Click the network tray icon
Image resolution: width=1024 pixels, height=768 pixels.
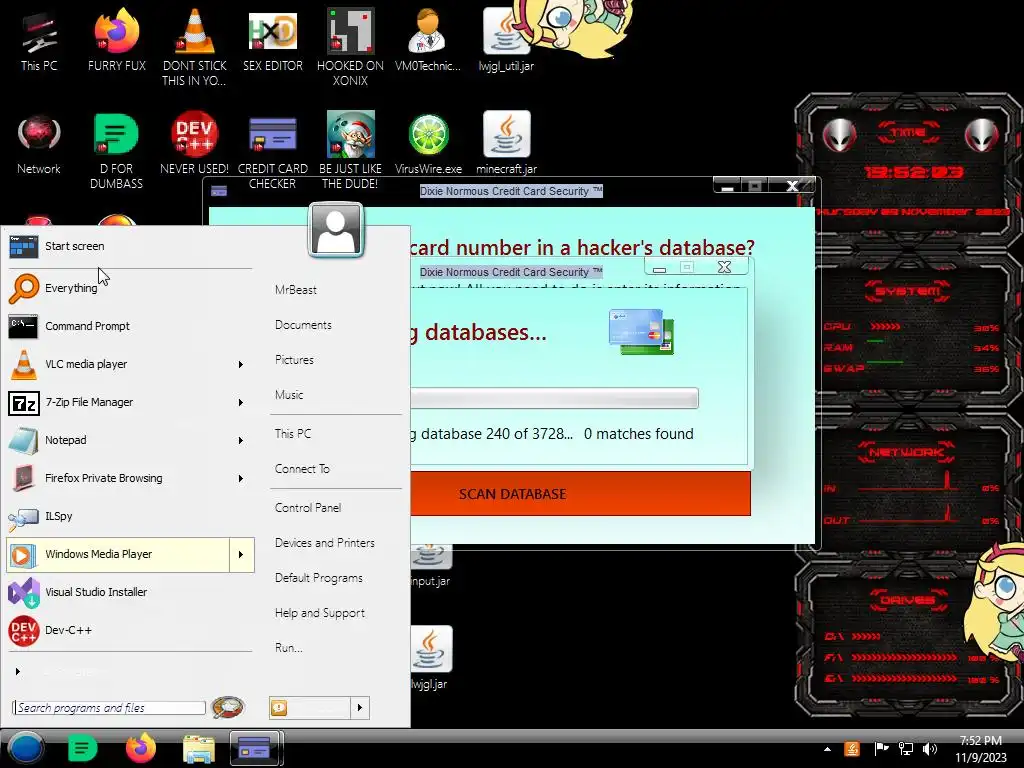(906, 749)
